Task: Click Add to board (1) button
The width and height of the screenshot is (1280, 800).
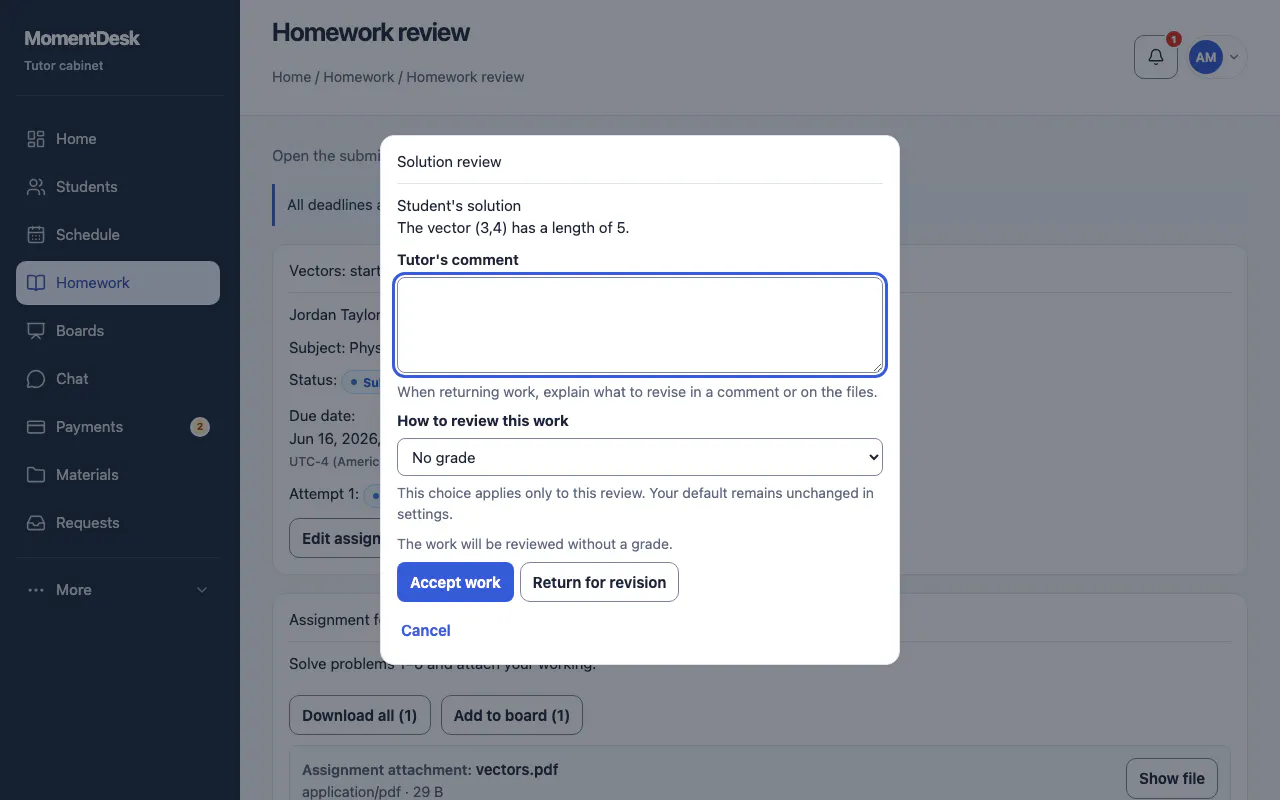Action: (x=512, y=715)
